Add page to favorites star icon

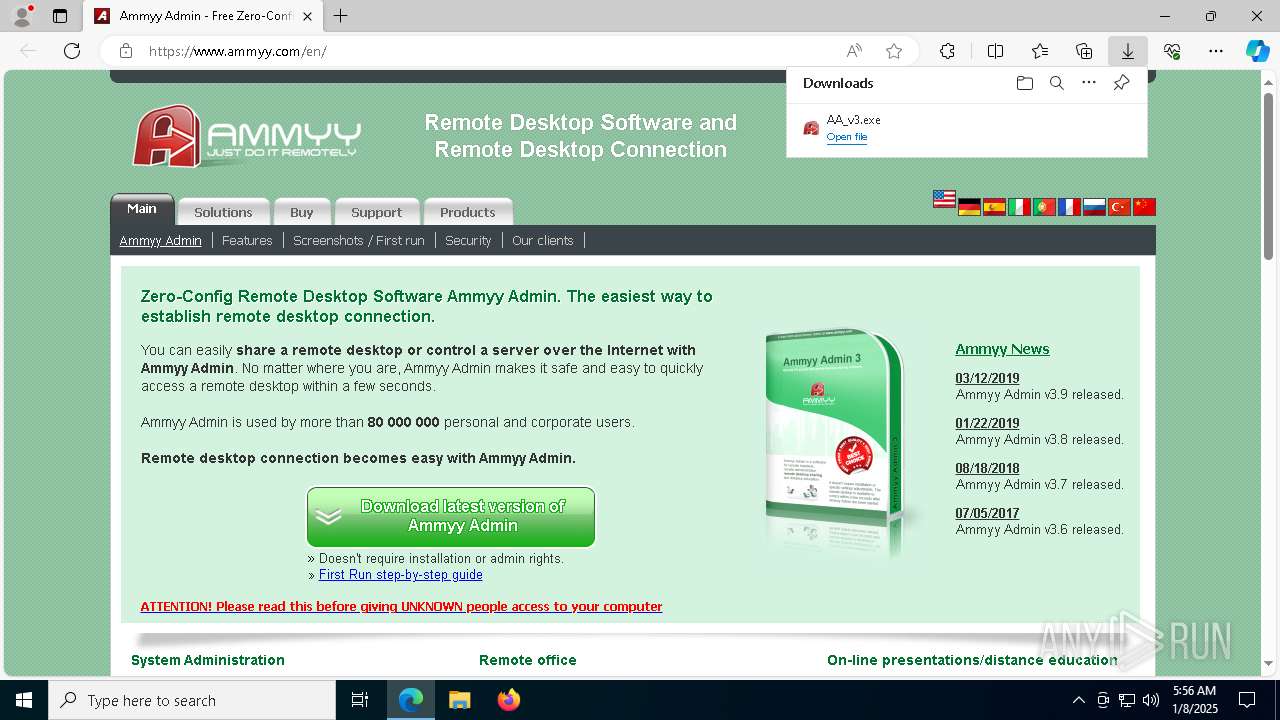pyautogui.click(x=894, y=51)
